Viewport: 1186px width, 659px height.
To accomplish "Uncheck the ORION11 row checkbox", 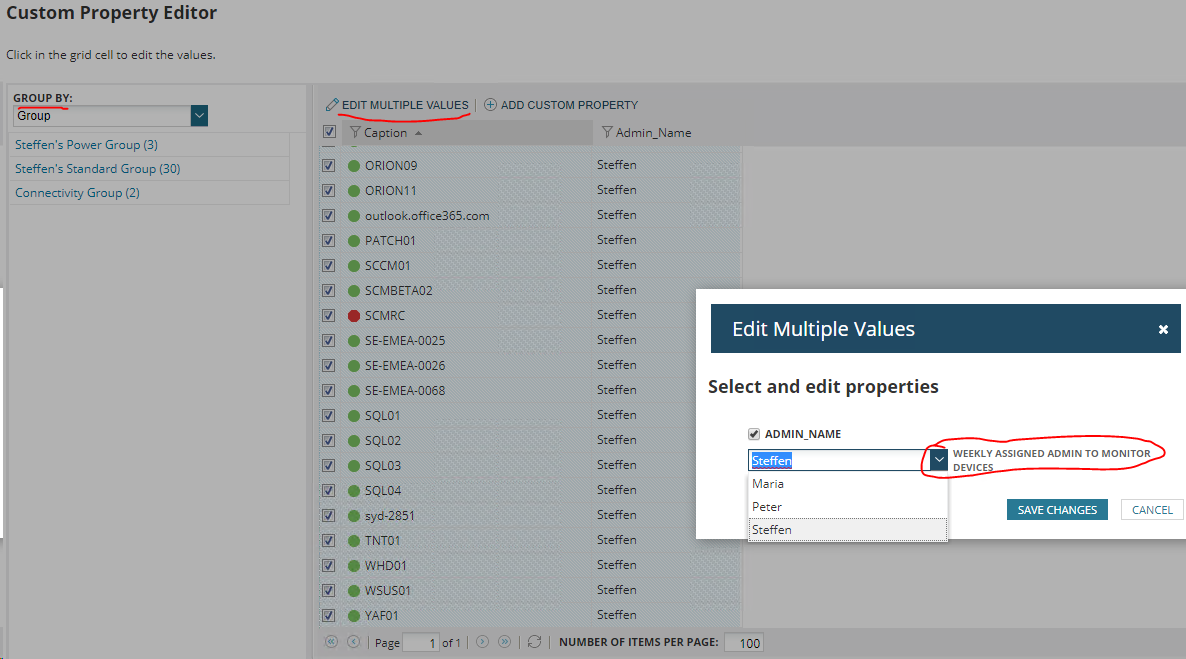I will click(x=328, y=191).
